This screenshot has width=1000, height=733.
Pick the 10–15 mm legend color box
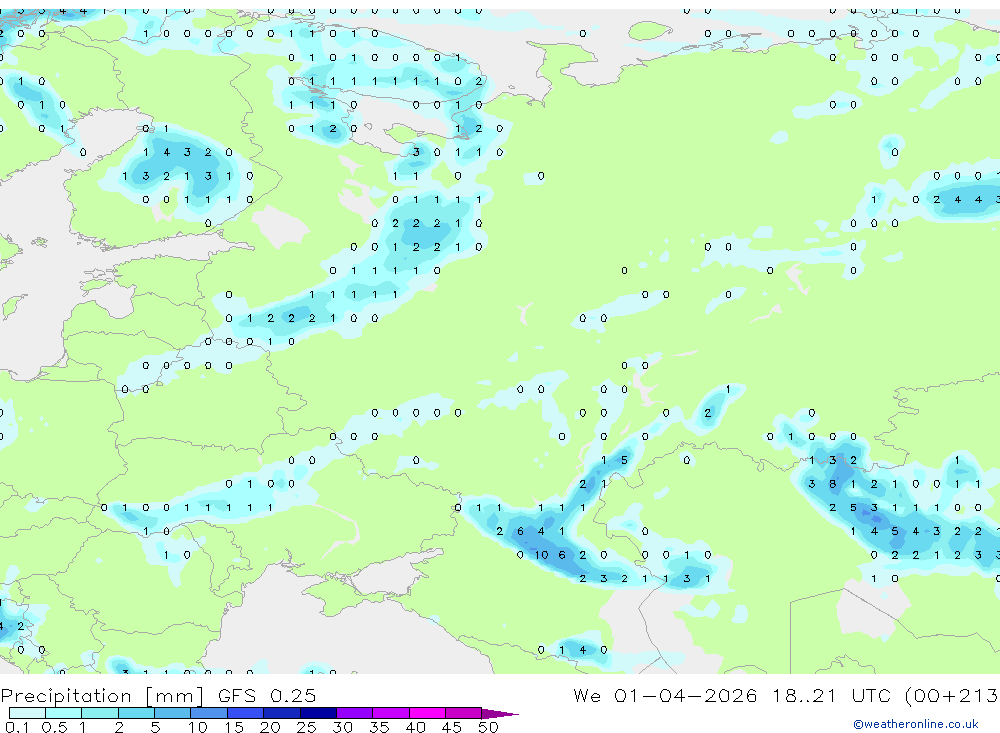coord(209,713)
